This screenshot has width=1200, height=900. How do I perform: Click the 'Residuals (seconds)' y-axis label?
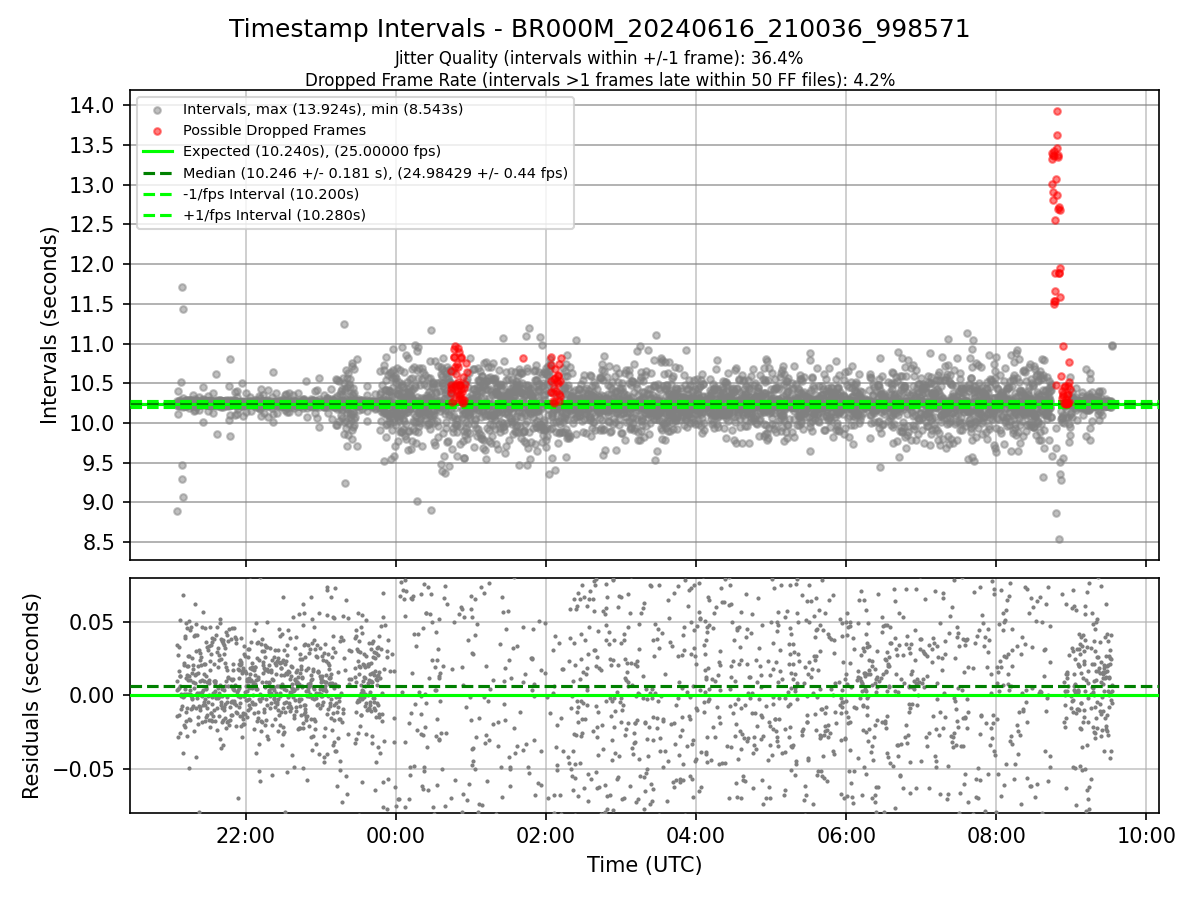31,696
